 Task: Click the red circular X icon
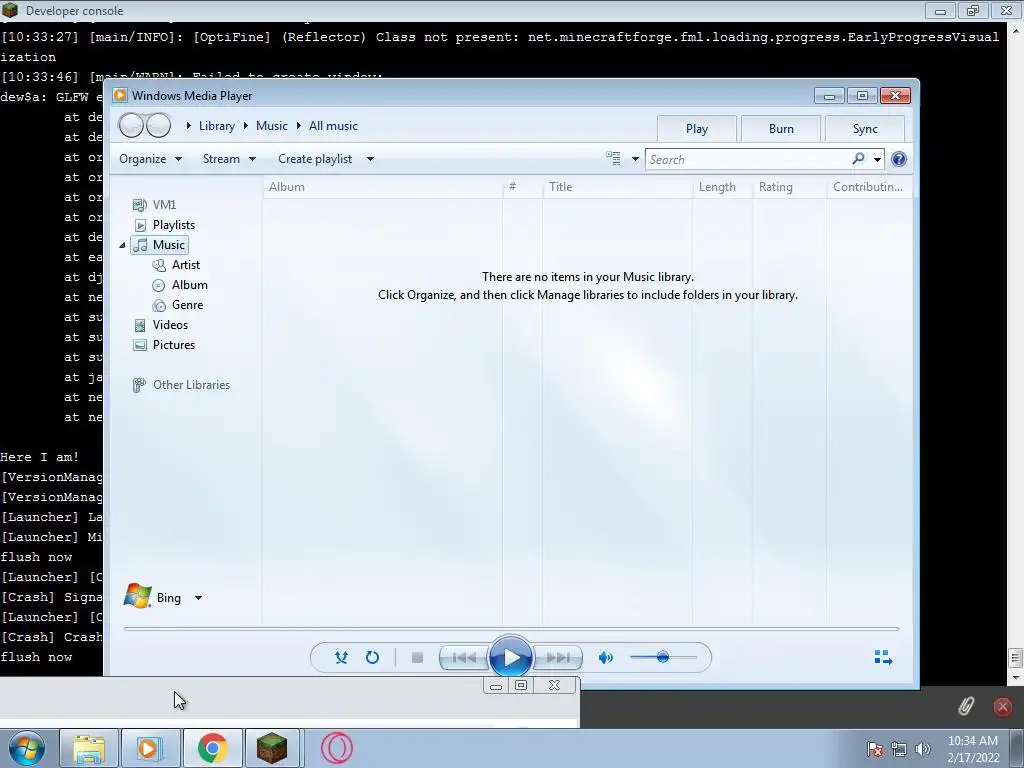1002,707
